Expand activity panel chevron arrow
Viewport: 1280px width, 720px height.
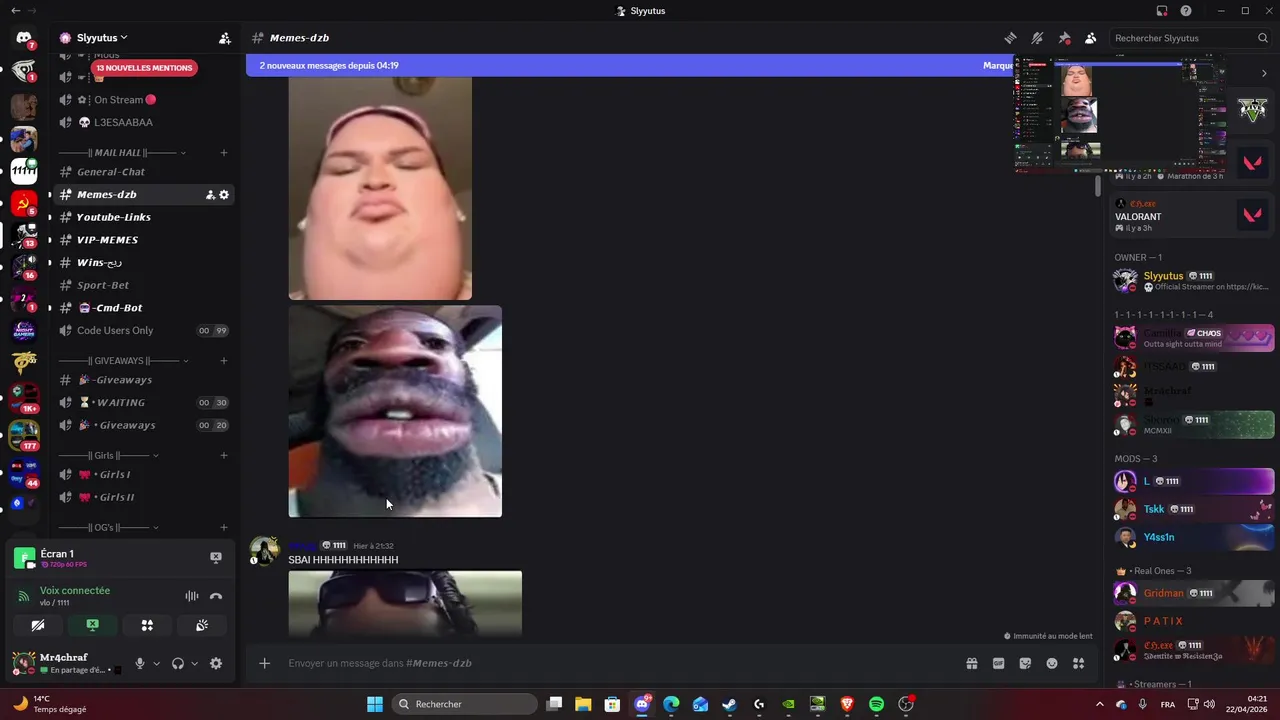click(x=1264, y=73)
